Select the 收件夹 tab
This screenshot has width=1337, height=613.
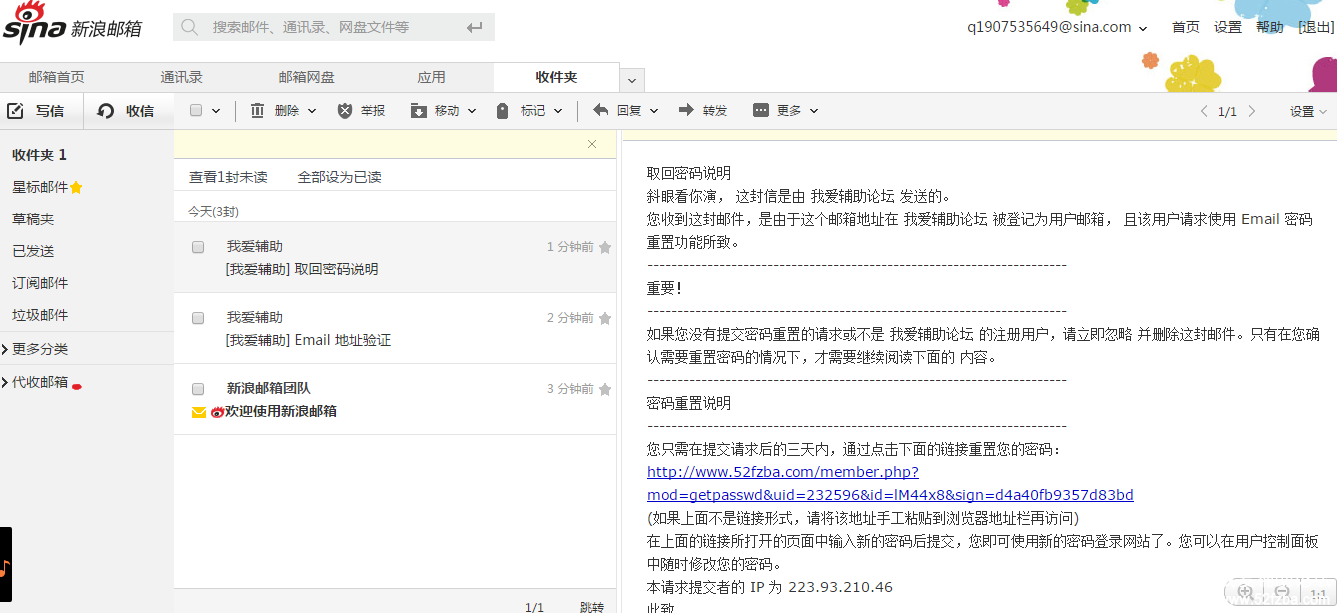click(x=556, y=77)
